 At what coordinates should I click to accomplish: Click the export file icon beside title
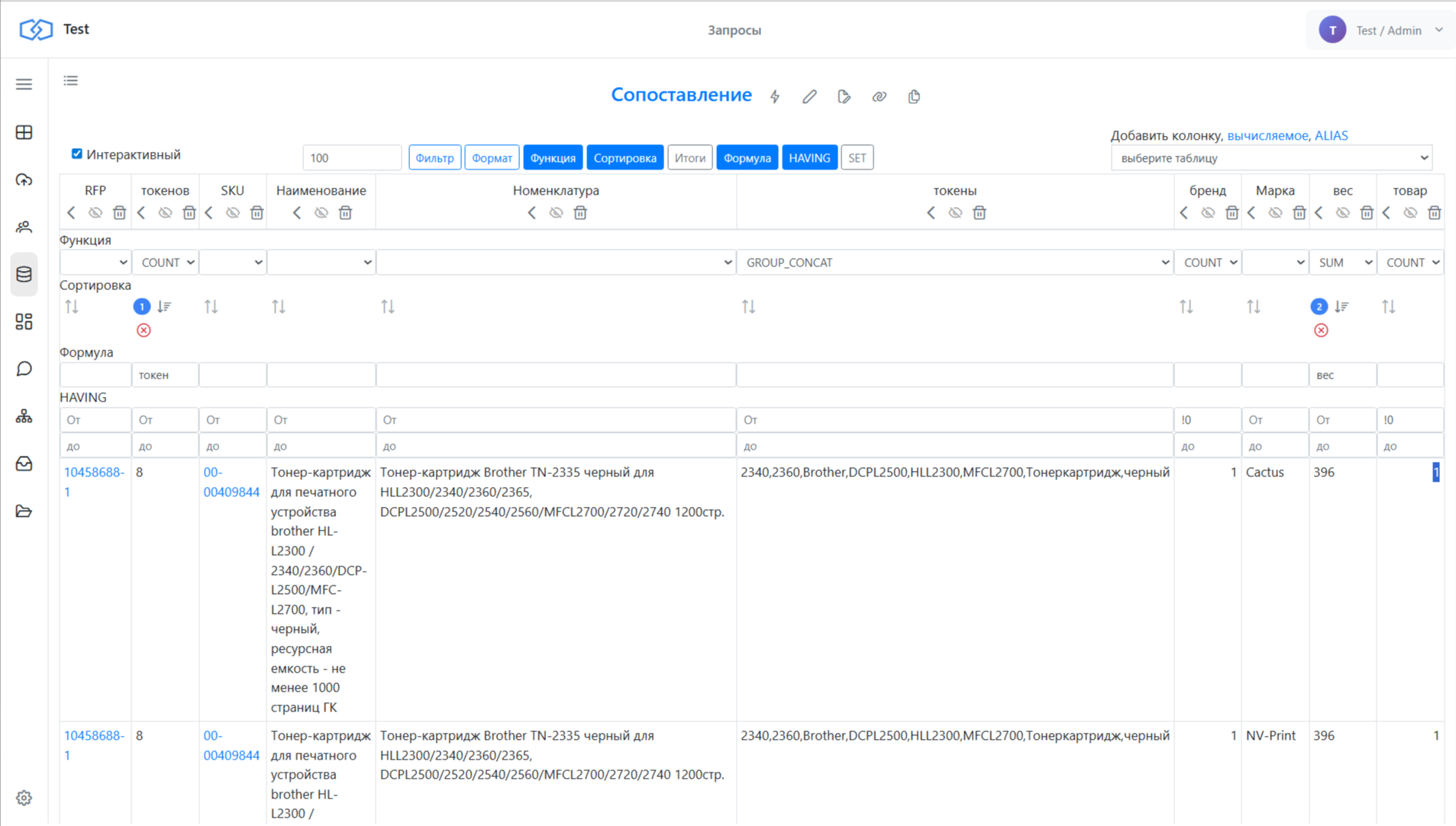tap(844, 97)
